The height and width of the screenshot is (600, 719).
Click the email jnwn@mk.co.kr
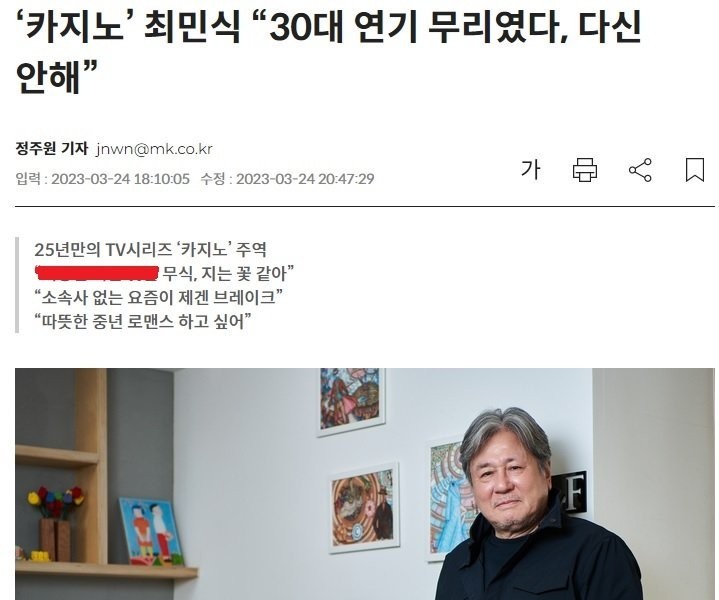tap(154, 149)
